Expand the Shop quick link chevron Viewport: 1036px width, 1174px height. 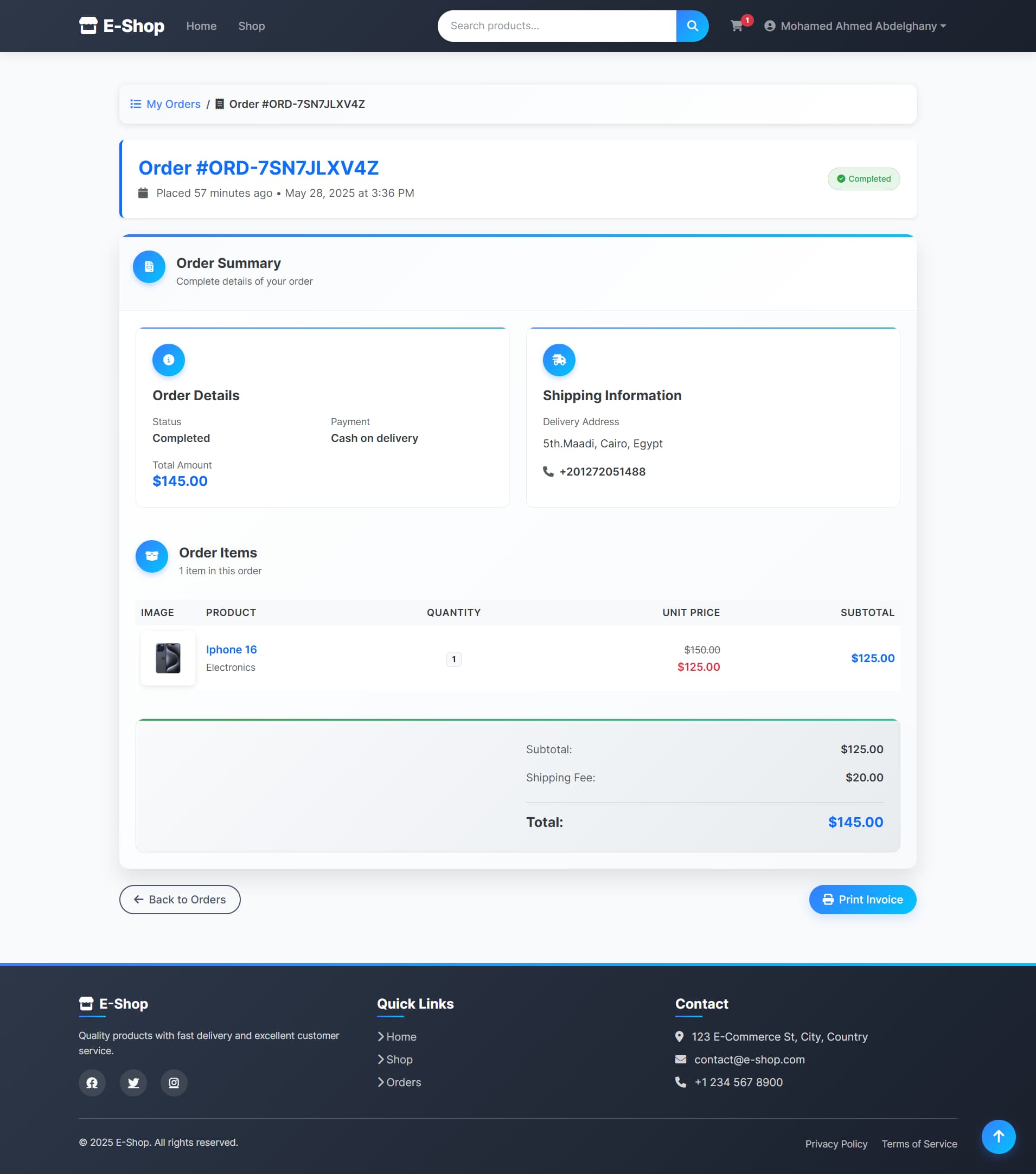coord(381,1059)
